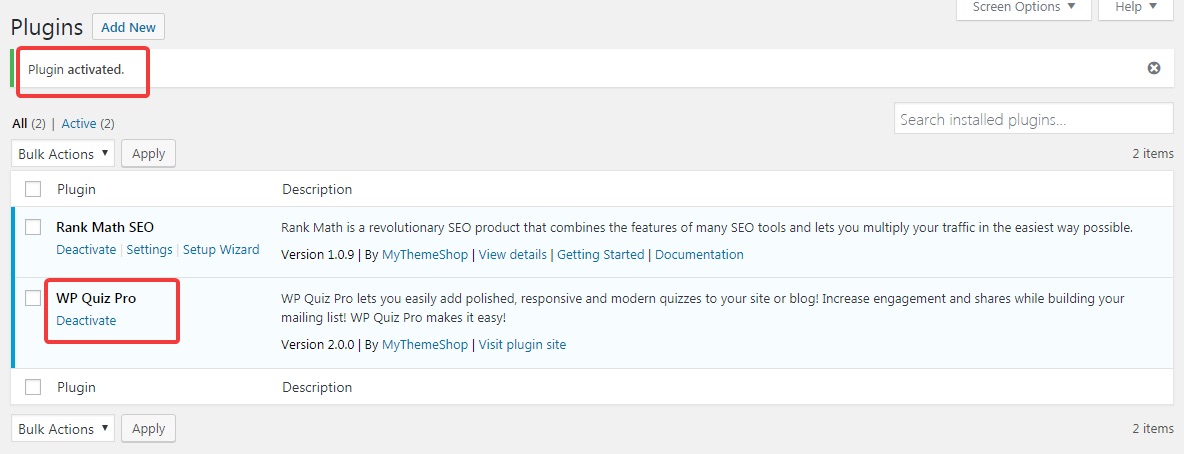Toggle select-all checkbox in table header
This screenshot has height=454, width=1184.
pos(33,189)
